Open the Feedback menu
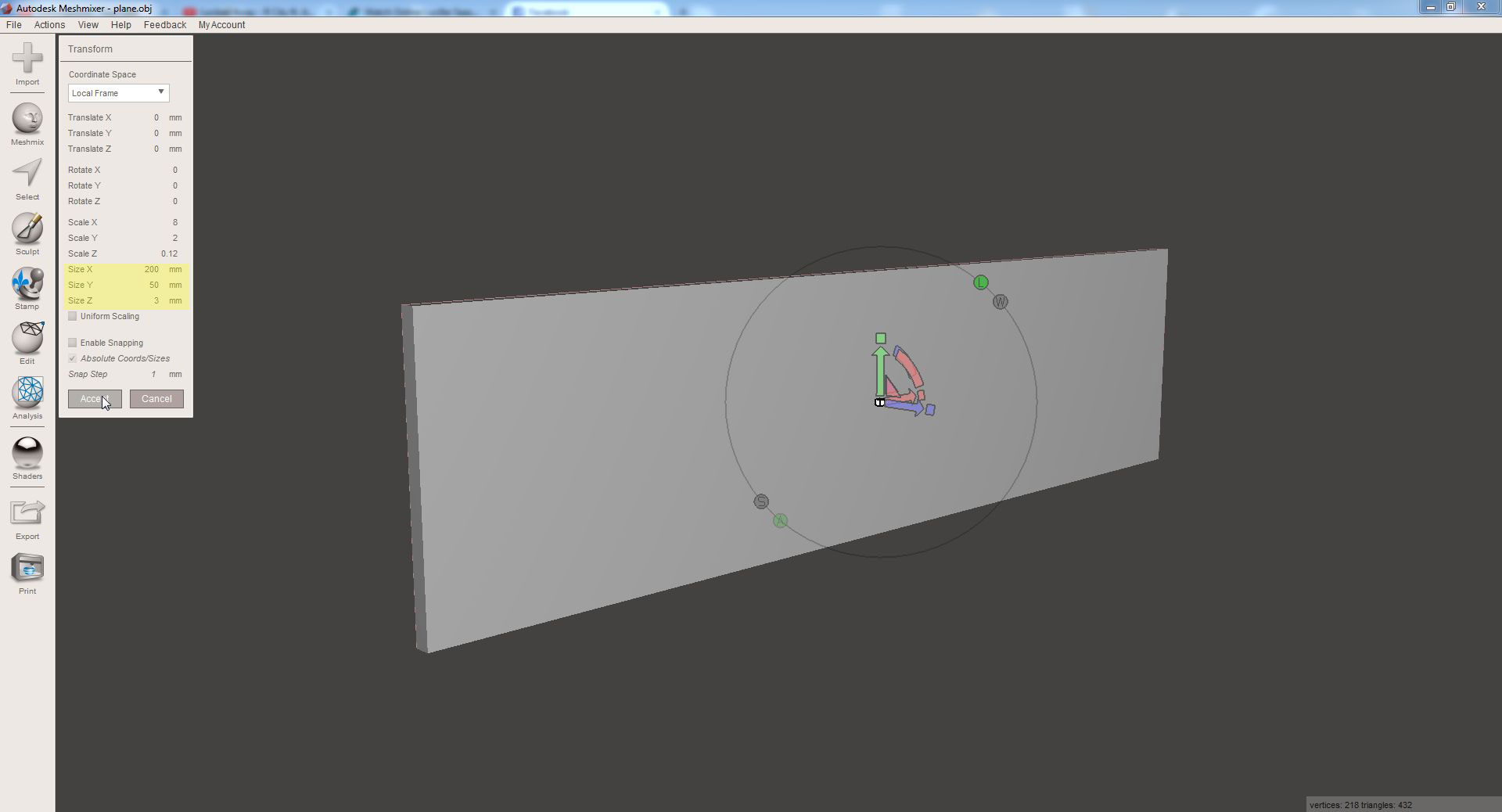 coord(164,25)
